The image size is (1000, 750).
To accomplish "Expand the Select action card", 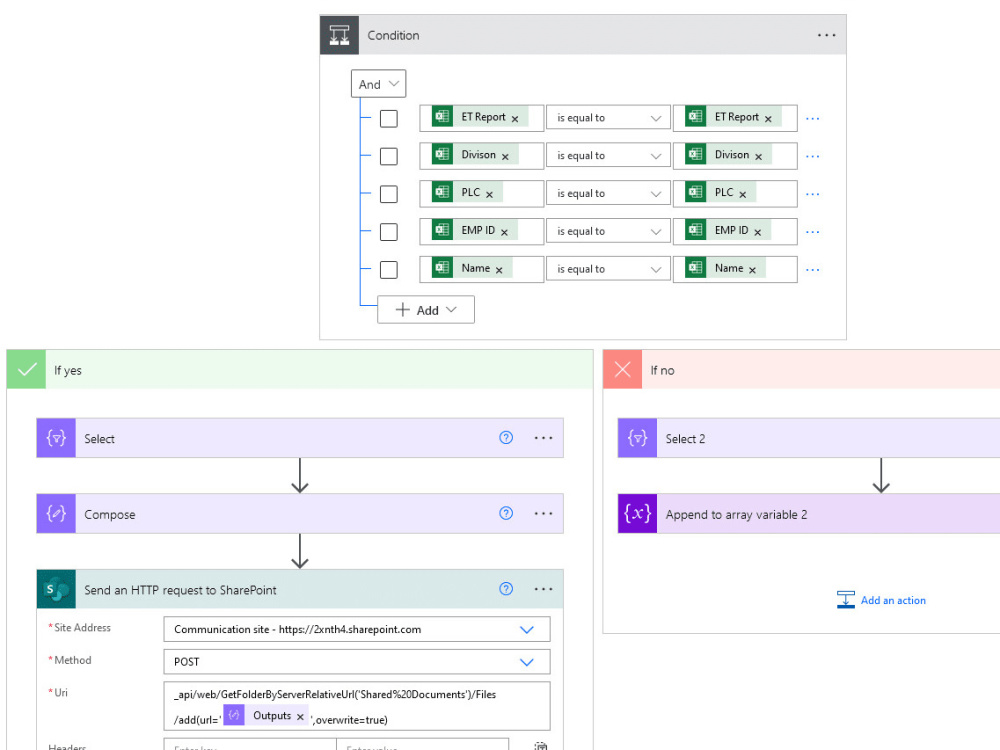I will coord(300,438).
